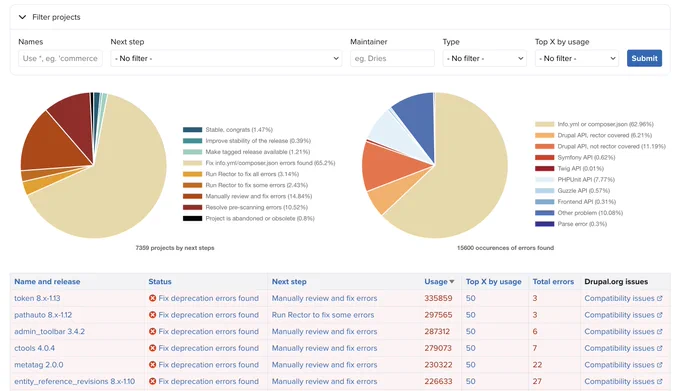This screenshot has width=680, height=391.
Task: Open the metatag 2.0.0 project link
Action: [x=39, y=365]
